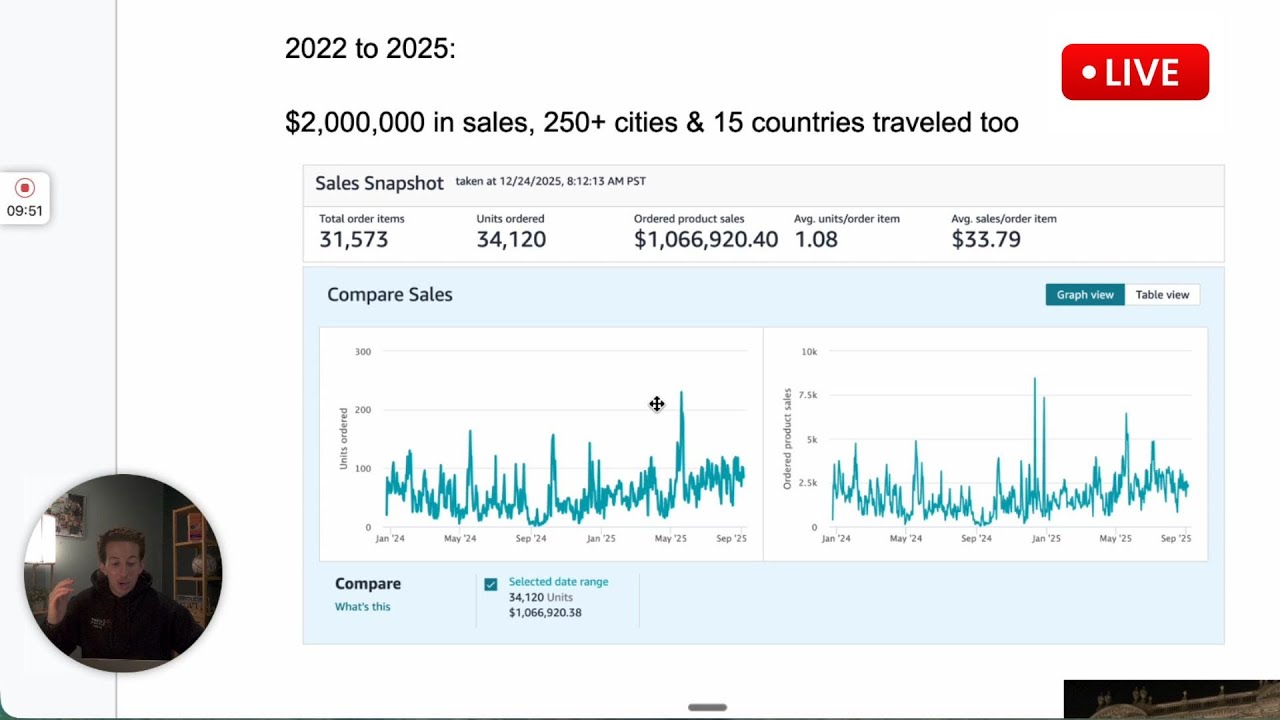Click the Ordered product sales total value
Viewport: 1280px width, 720px height.
[x=706, y=240]
